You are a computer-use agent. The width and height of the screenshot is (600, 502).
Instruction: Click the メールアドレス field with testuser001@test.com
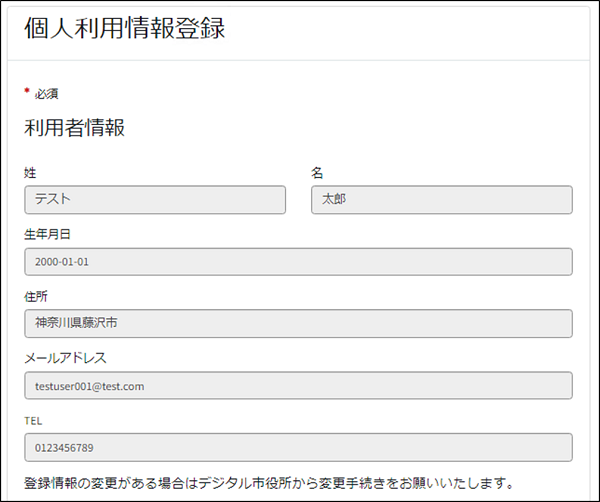(298, 386)
